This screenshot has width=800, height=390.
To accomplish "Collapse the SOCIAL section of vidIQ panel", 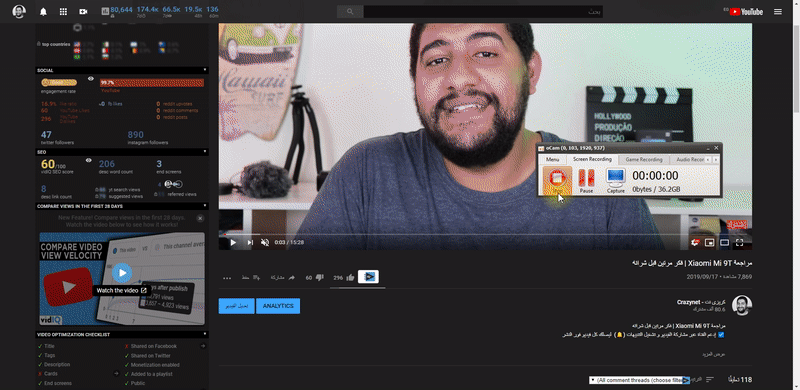I will point(205,70).
